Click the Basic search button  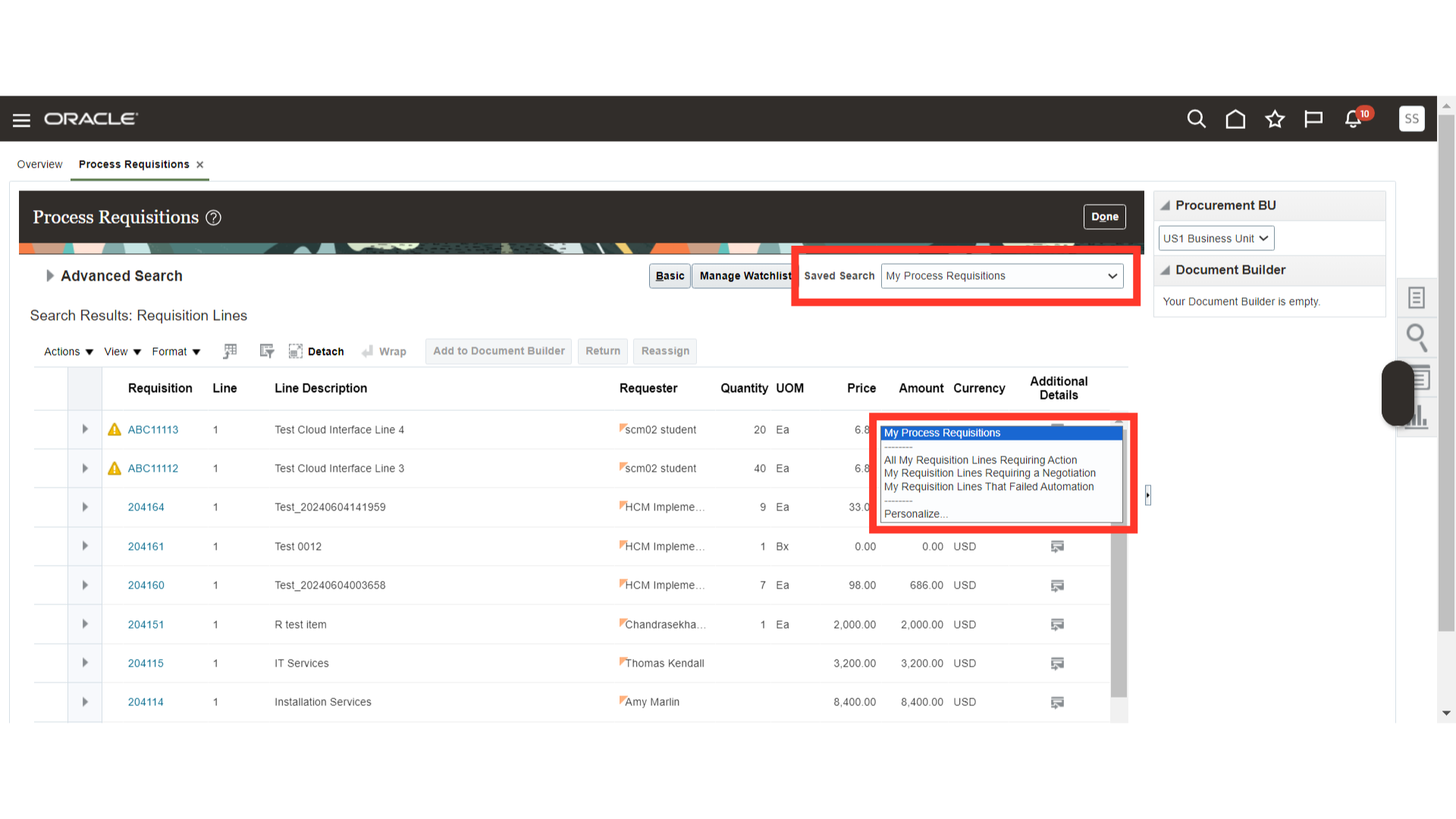click(x=670, y=276)
